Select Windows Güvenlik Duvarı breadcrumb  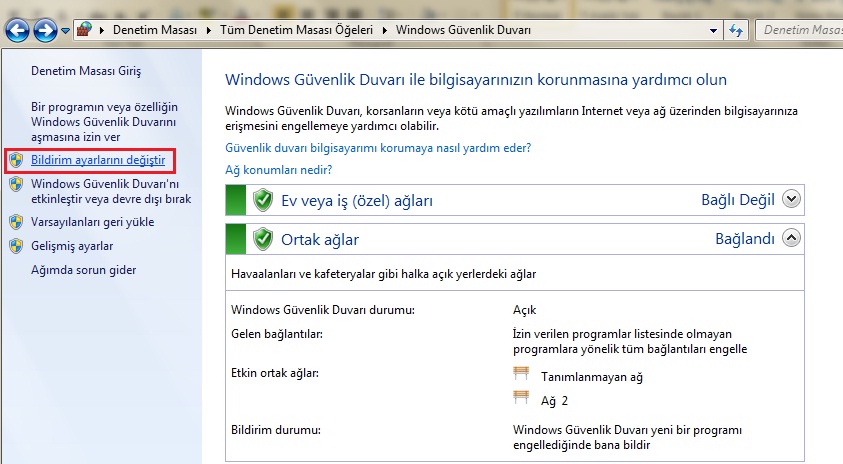(463, 30)
